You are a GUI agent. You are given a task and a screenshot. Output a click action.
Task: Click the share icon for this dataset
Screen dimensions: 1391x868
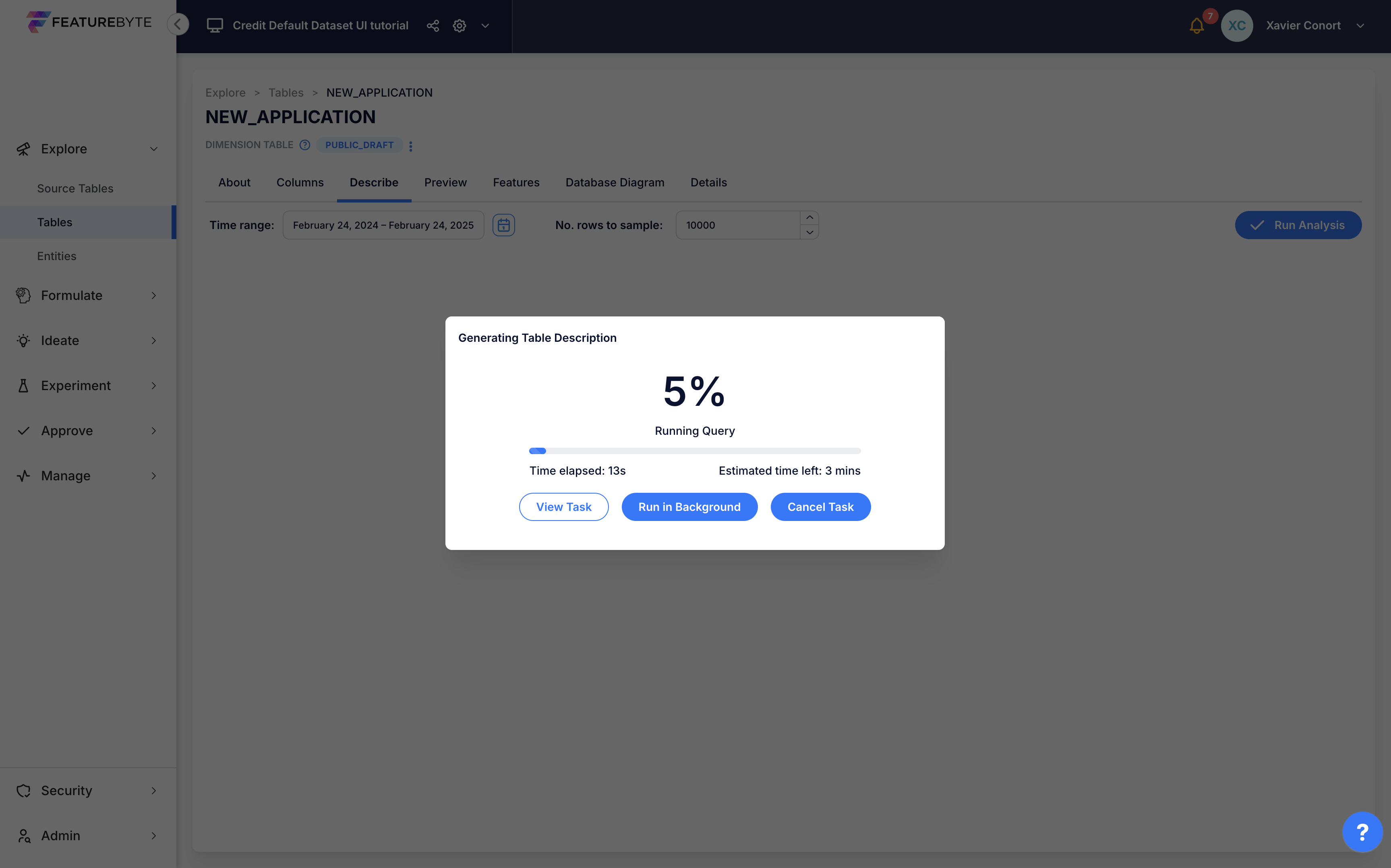432,25
